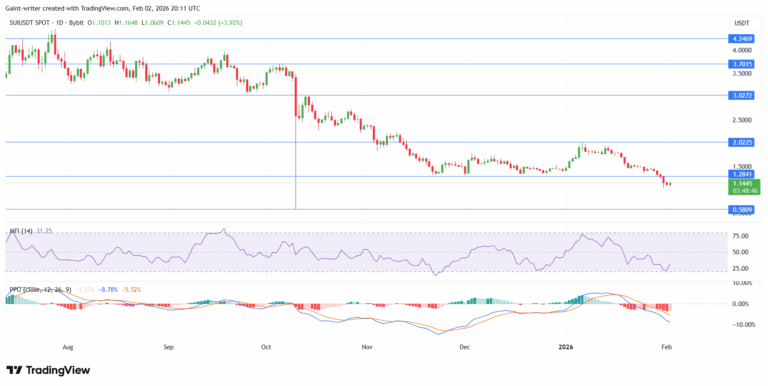Click the Sep label on time axis
This screenshot has height=386, width=768.
(x=168, y=347)
